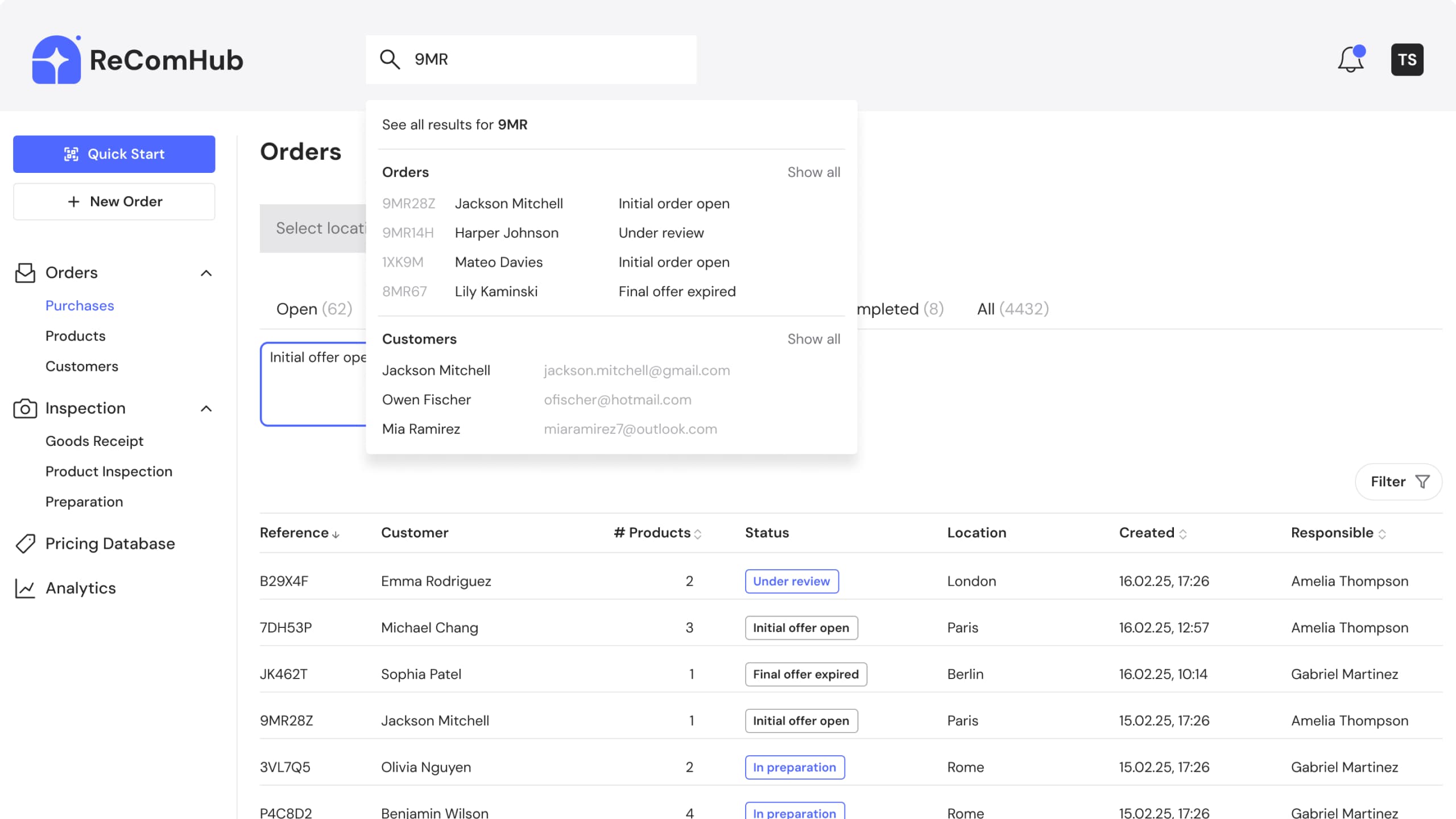Click Jackson Mitchell in table row 9MR28Z

[x=435, y=721]
